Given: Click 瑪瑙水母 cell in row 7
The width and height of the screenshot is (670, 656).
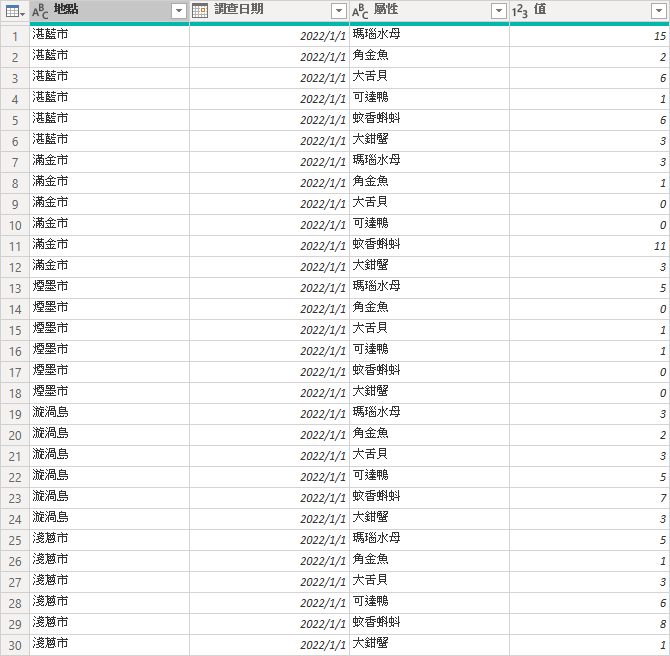Looking at the screenshot, I should tap(429, 162).
